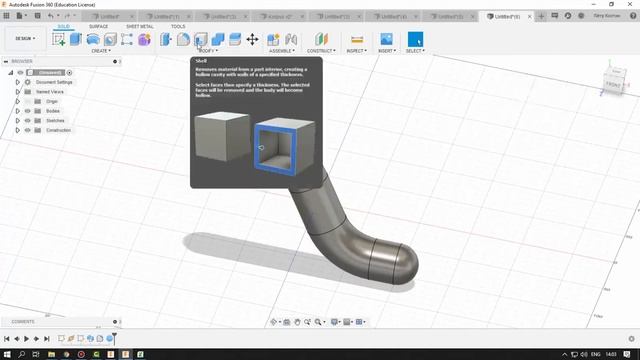Image resolution: width=640 pixels, height=360 pixels.
Task: Click the Select tool icon
Action: click(415, 39)
